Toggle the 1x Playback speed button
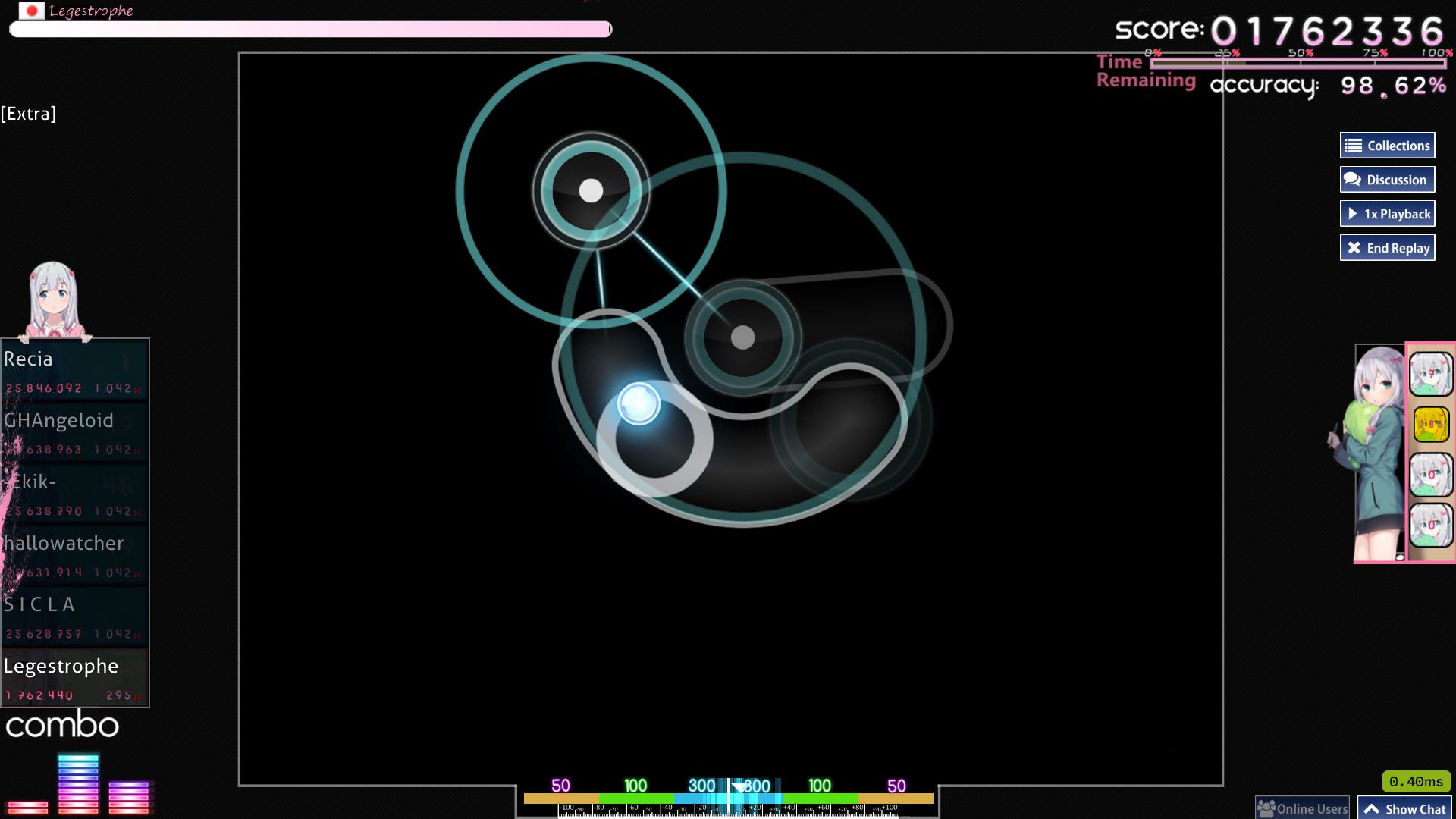The height and width of the screenshot is (819, 1456). click(x=1387, y=214)
